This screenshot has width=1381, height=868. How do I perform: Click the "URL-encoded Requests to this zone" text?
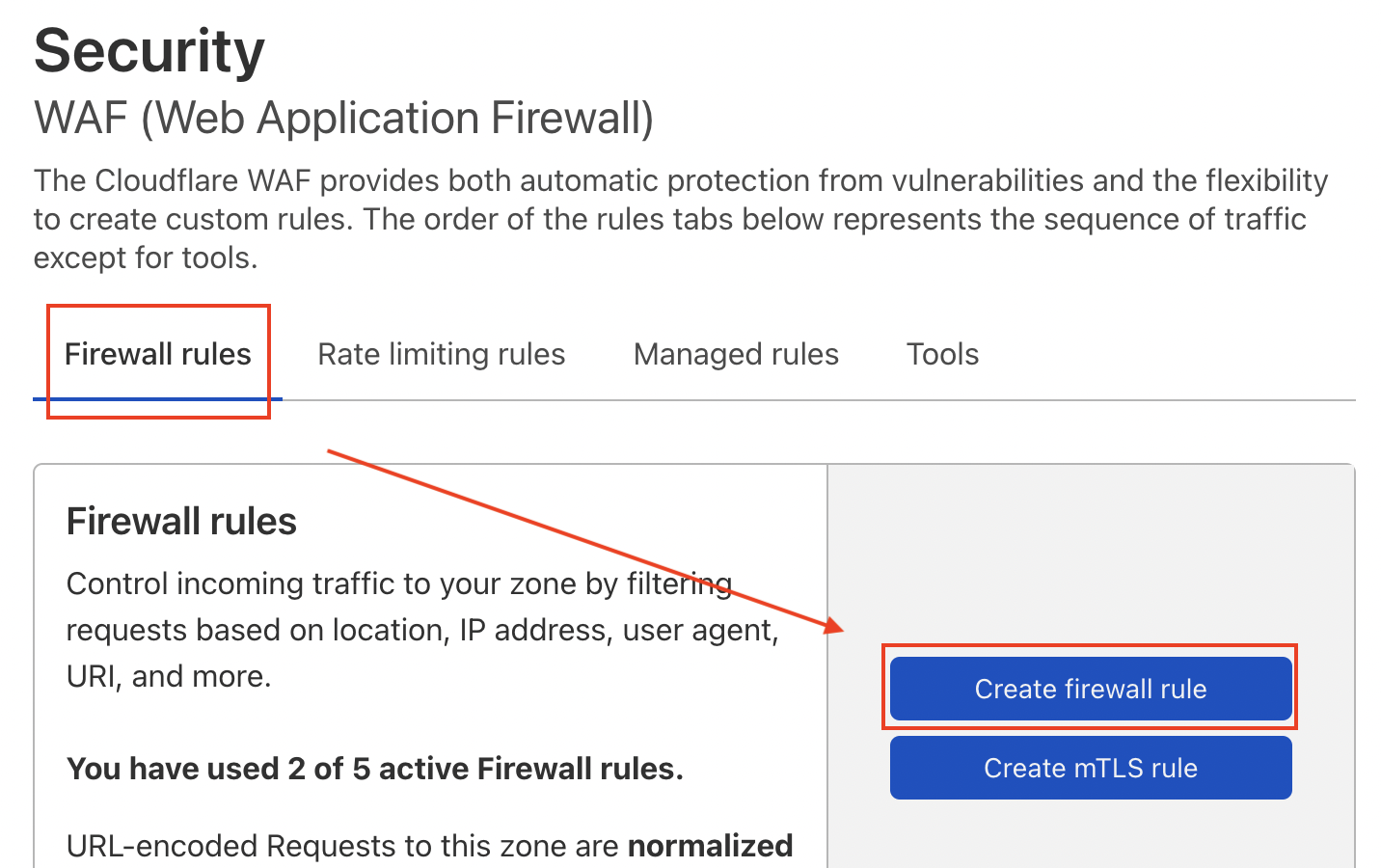click(x=342, y=846)
